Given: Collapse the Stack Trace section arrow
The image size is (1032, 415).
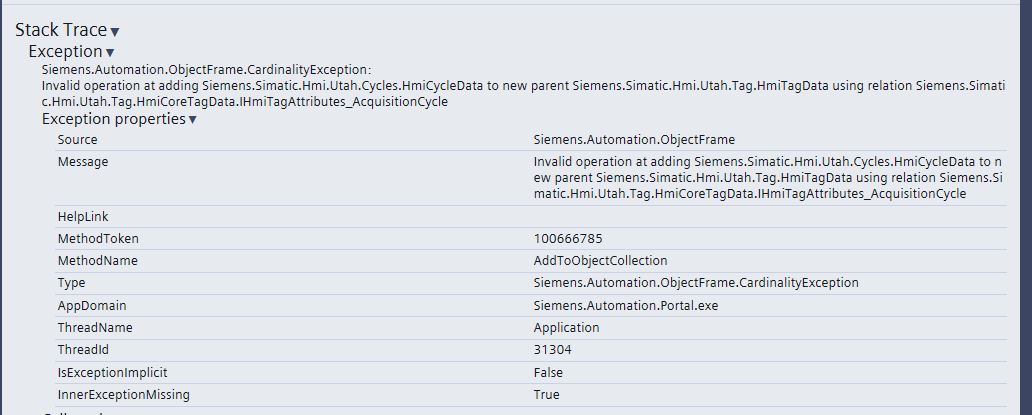Looking at the screenshot, I should 115,32.
